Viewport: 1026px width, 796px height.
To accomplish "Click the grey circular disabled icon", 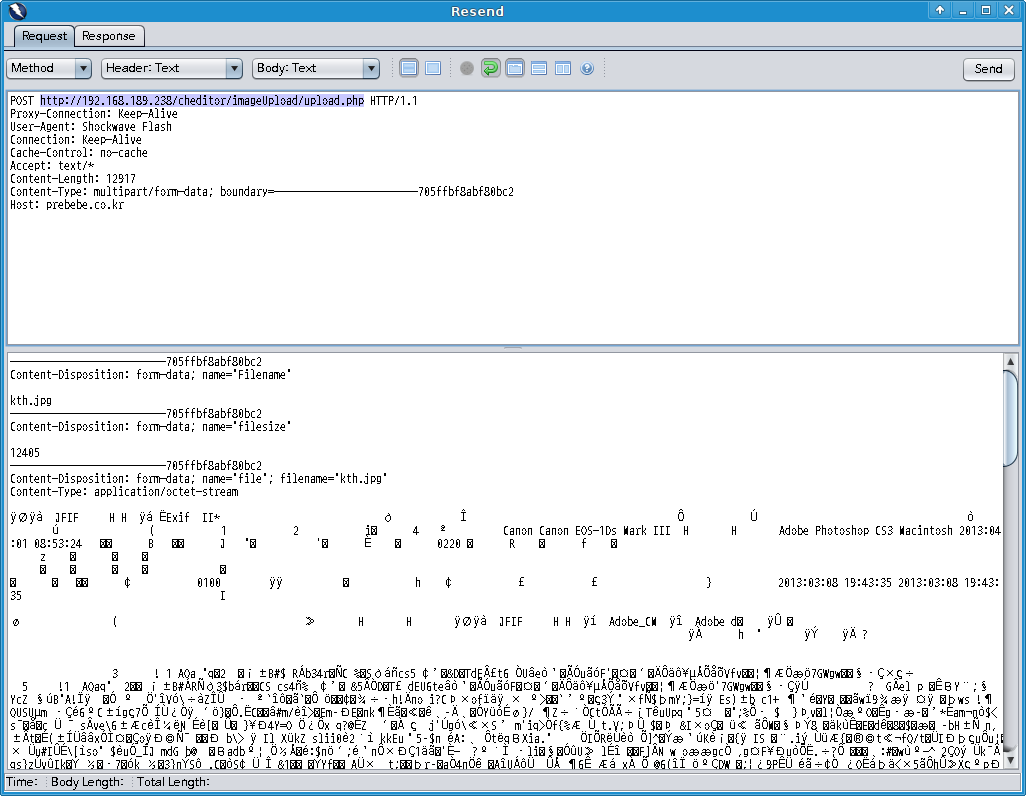I will (x=467, y=68).
